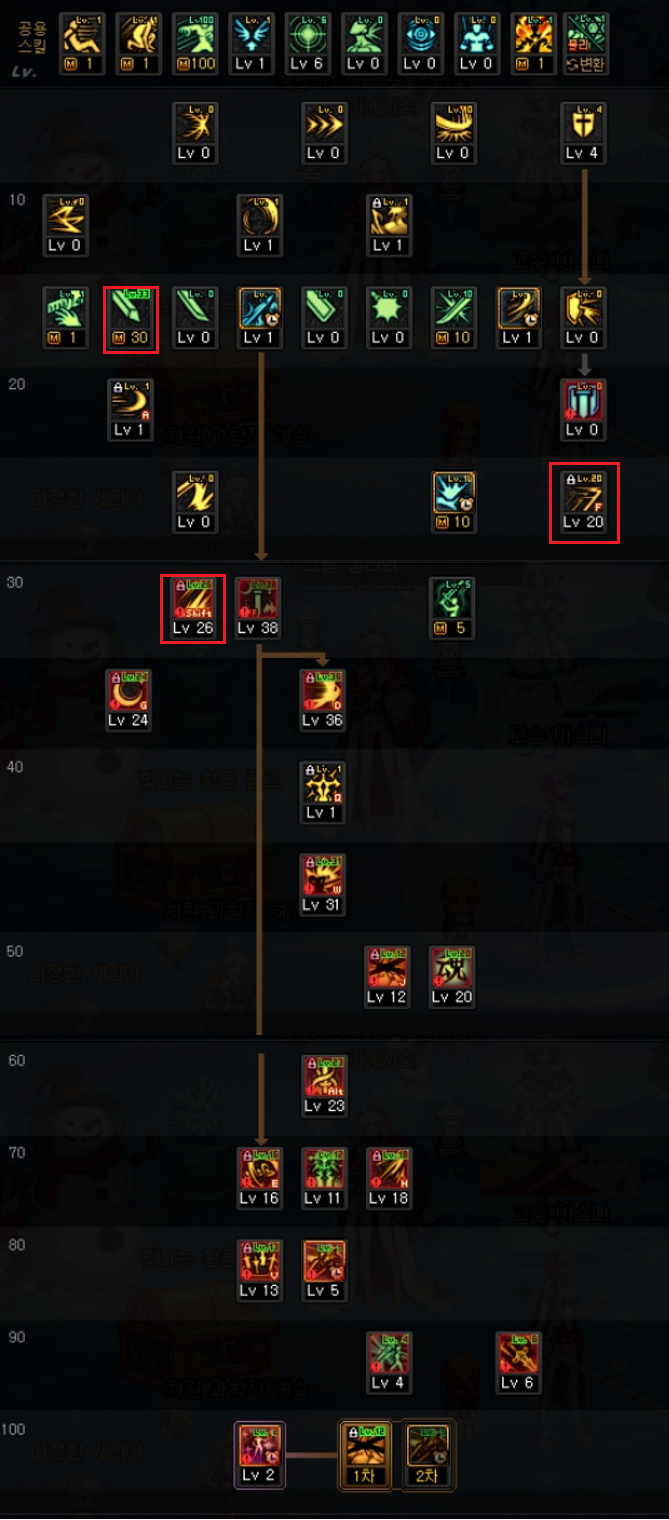This screenshot has width=669, height=1520.
Task: Select the level 100 skill at Lv 2
Action: (x=259, y=1455)
